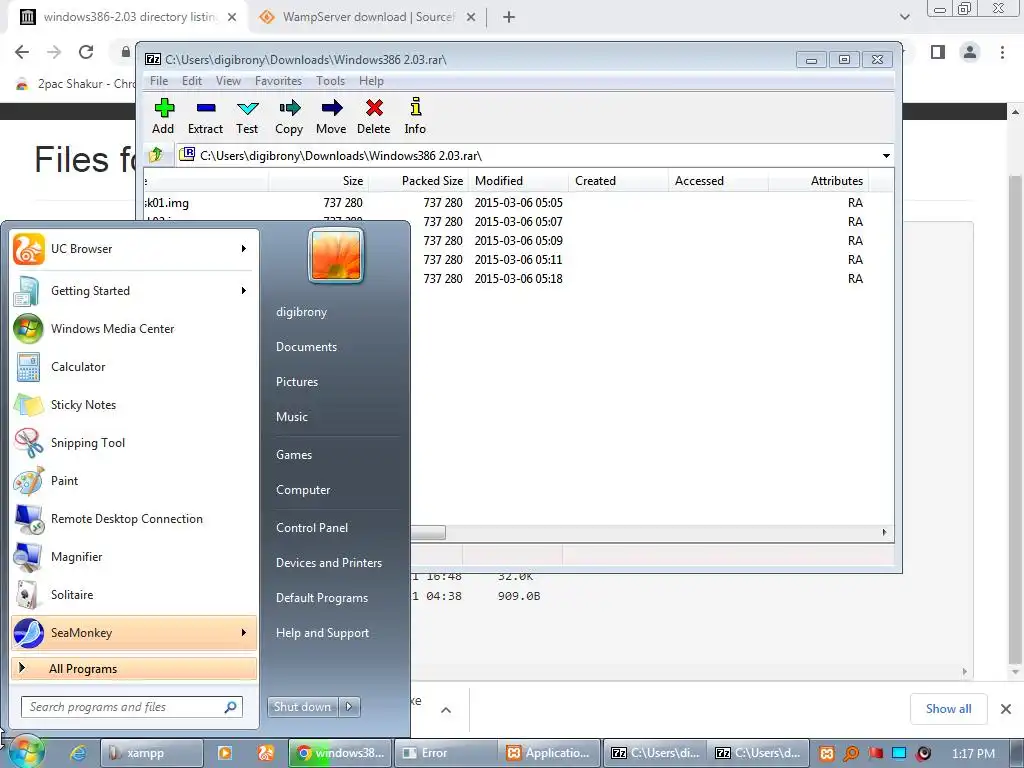The image size is (1024, 768).
Task: Reload the Chrome page
Action: (x=86, y=52)
